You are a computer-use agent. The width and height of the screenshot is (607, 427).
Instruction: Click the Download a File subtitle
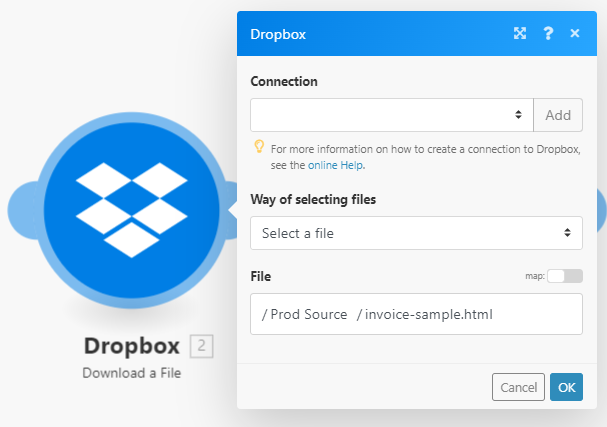point(132,373)
